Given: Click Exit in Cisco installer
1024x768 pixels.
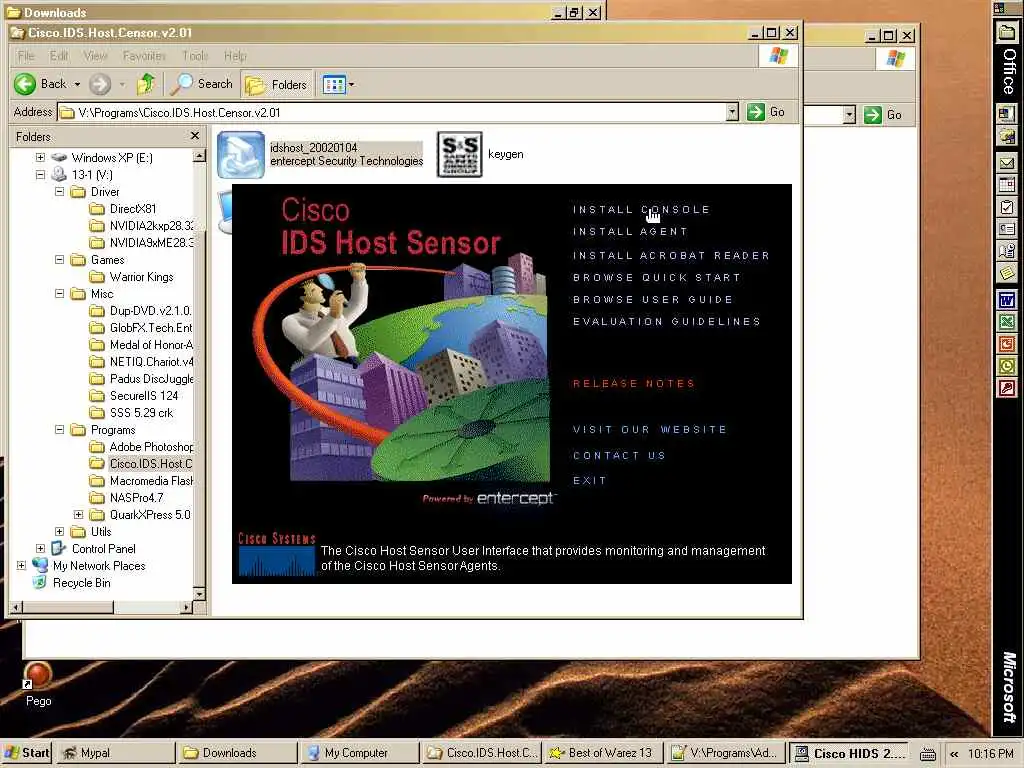Looking at the screenshot, I should [590, 480].
